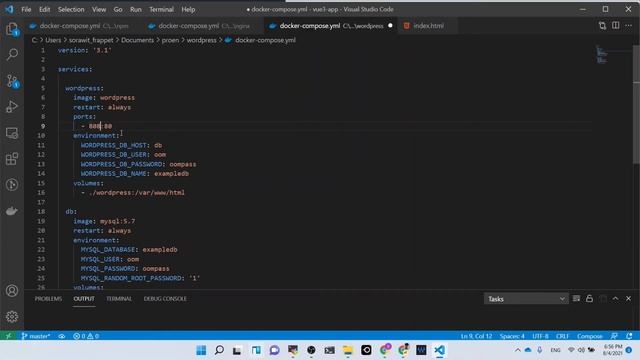Open the View menu
Image resolution: width=640 pixels, height=360 pixels.
click(99, 9)
